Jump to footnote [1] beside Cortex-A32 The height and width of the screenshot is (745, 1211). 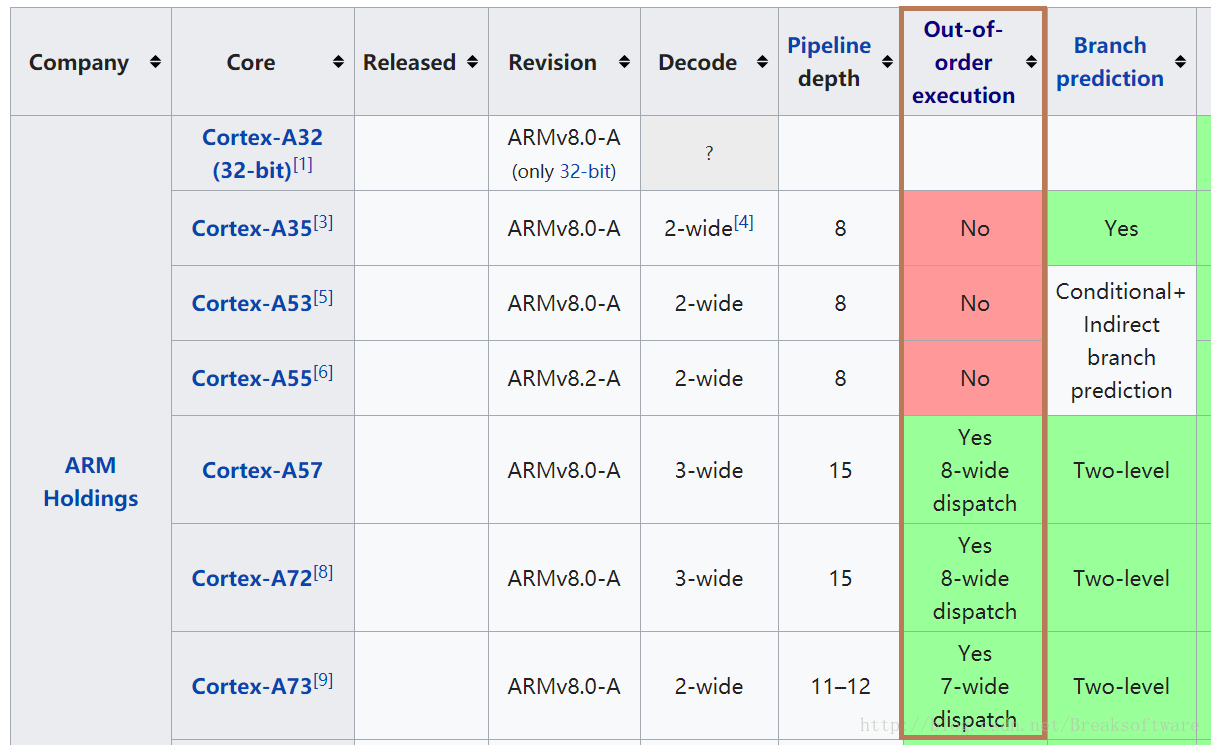click(x=303, y=164)
